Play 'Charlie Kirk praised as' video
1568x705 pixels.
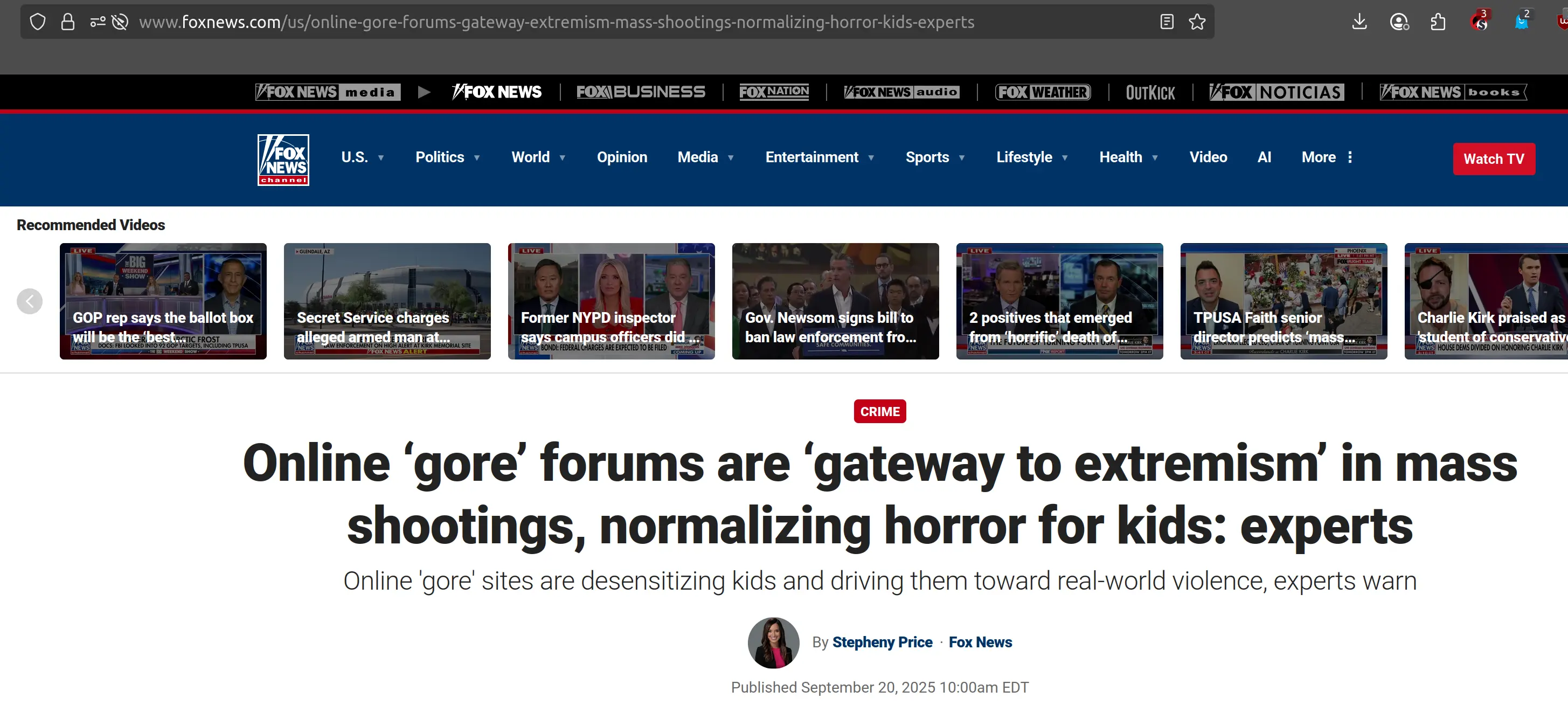[1486, 301]
